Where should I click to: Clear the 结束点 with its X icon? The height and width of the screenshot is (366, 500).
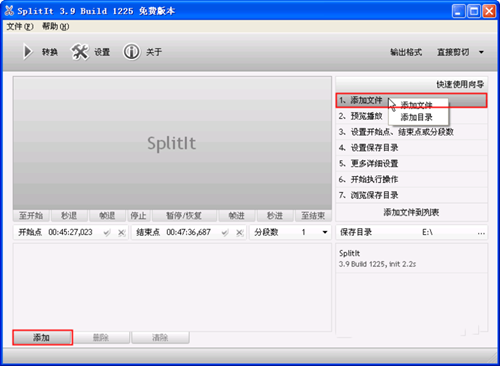click(x=240, y=232)
